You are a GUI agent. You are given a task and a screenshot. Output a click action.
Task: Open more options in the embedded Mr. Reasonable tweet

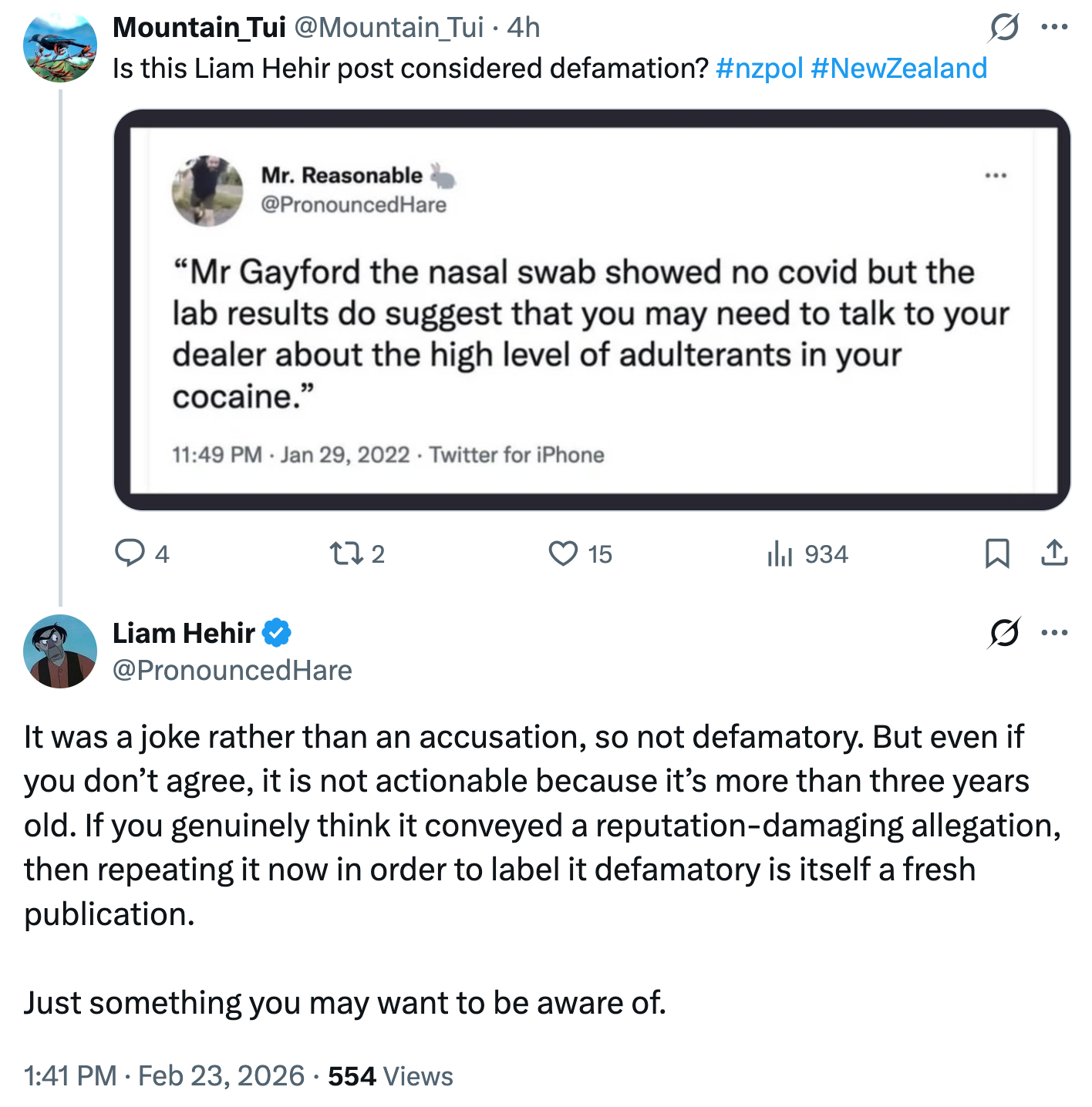coord(996,176)
